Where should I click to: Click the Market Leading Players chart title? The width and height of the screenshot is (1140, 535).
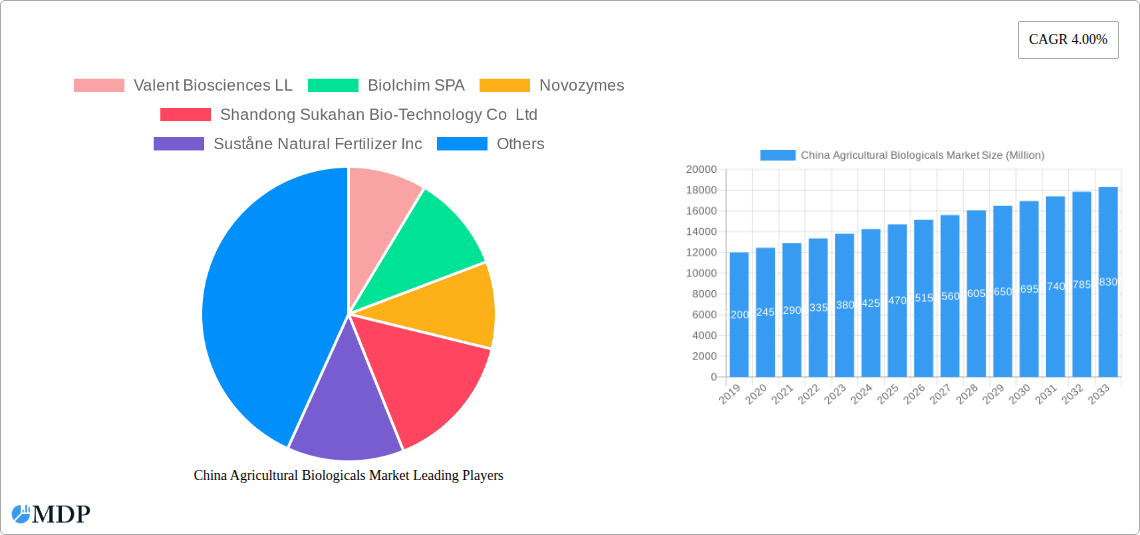[x=348, y=476]
